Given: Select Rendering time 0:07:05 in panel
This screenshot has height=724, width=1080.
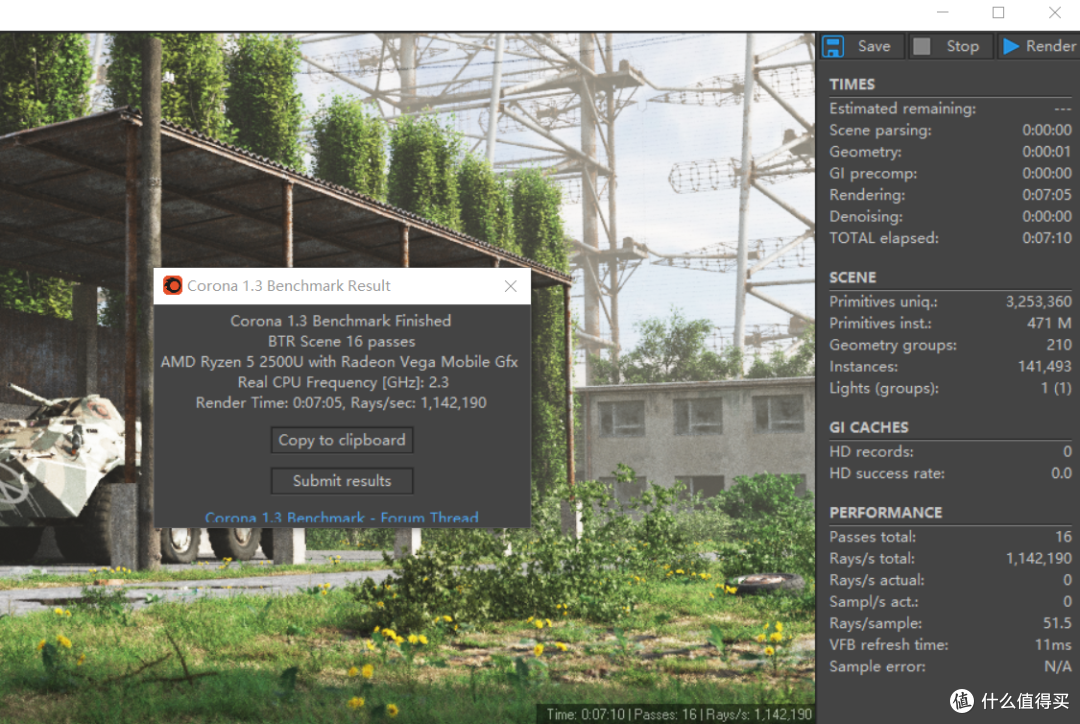Looking at the screenshot, I should click(1046, 195).
